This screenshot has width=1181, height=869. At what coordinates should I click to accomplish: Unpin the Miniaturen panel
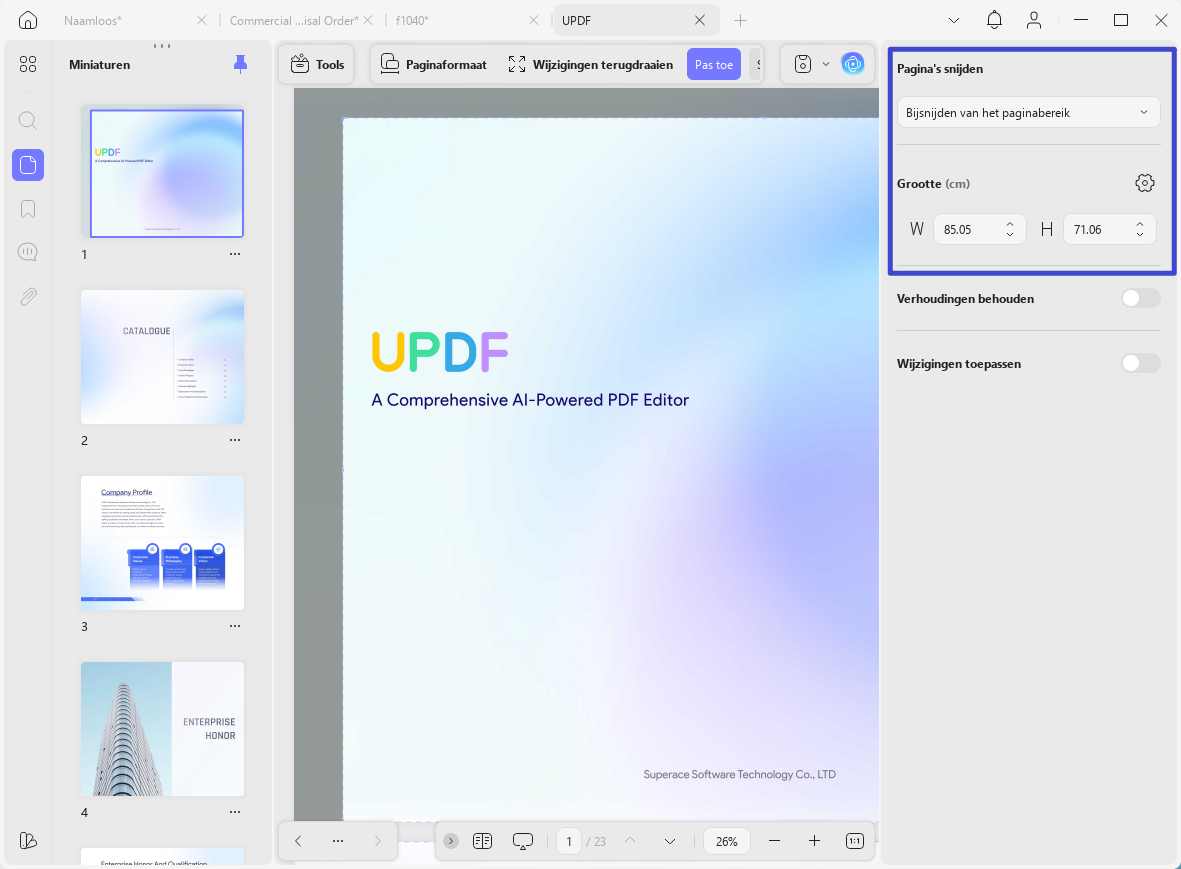240,65
